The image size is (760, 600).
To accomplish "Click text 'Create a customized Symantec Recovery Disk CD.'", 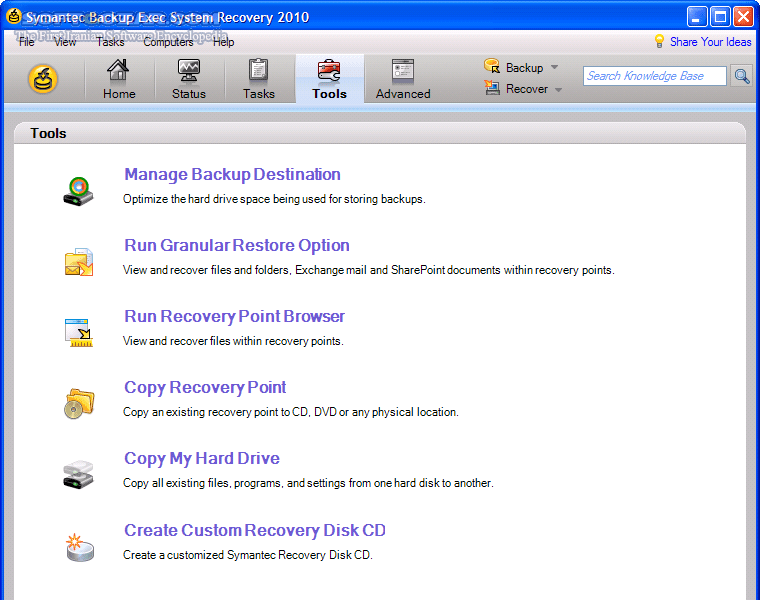I will pyautogui.click(x=248, y=555).
